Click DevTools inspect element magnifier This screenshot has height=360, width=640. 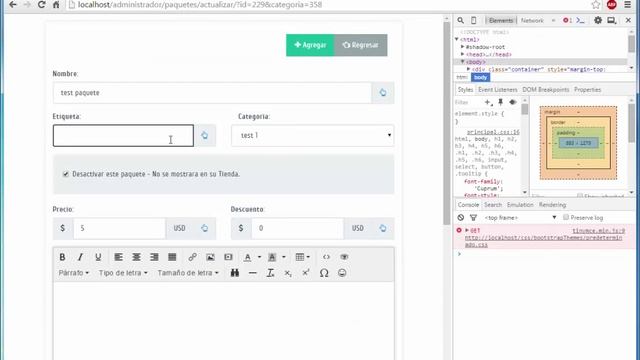(460, 20)
